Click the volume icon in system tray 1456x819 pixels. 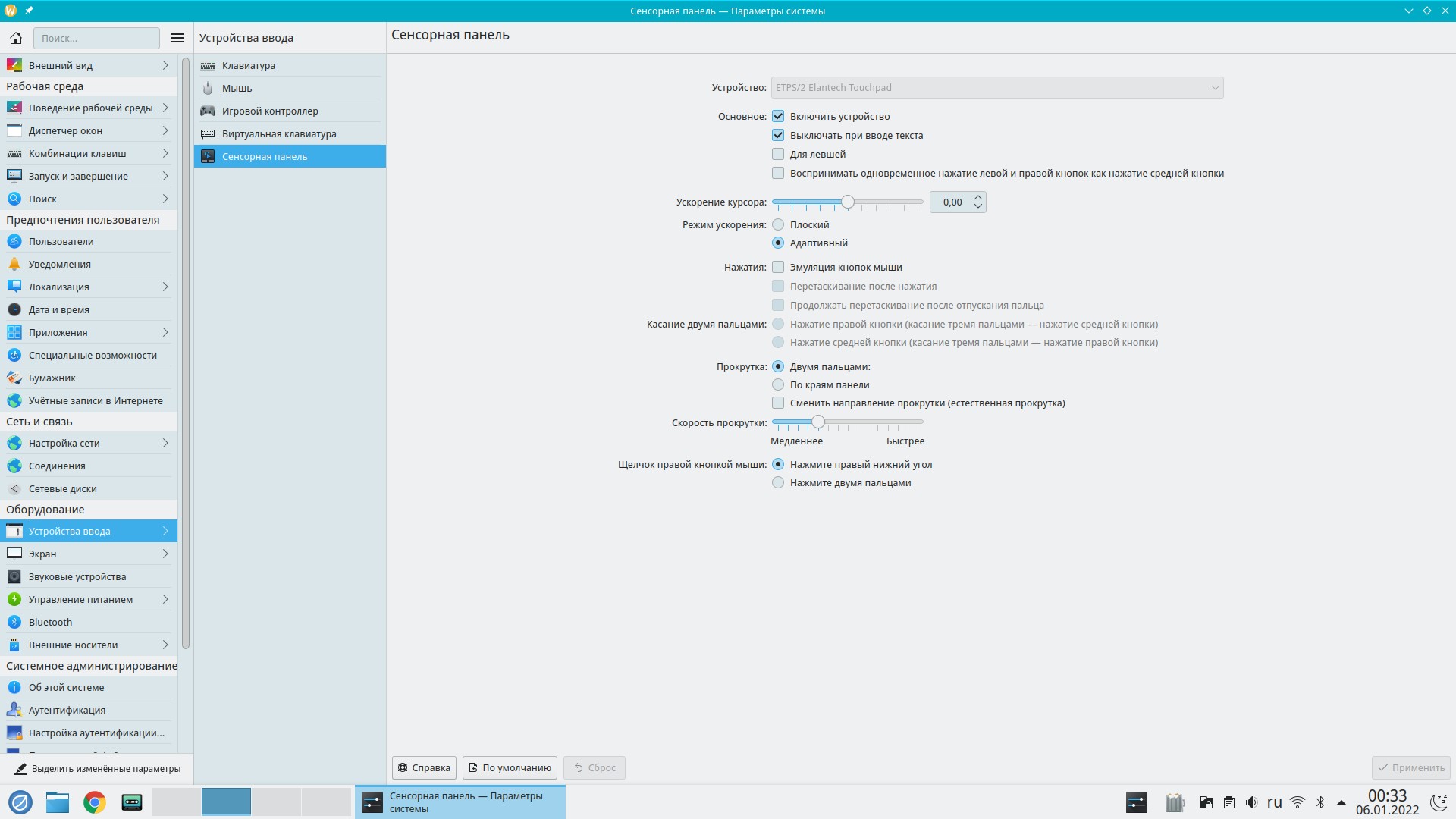pos(1251,802)
